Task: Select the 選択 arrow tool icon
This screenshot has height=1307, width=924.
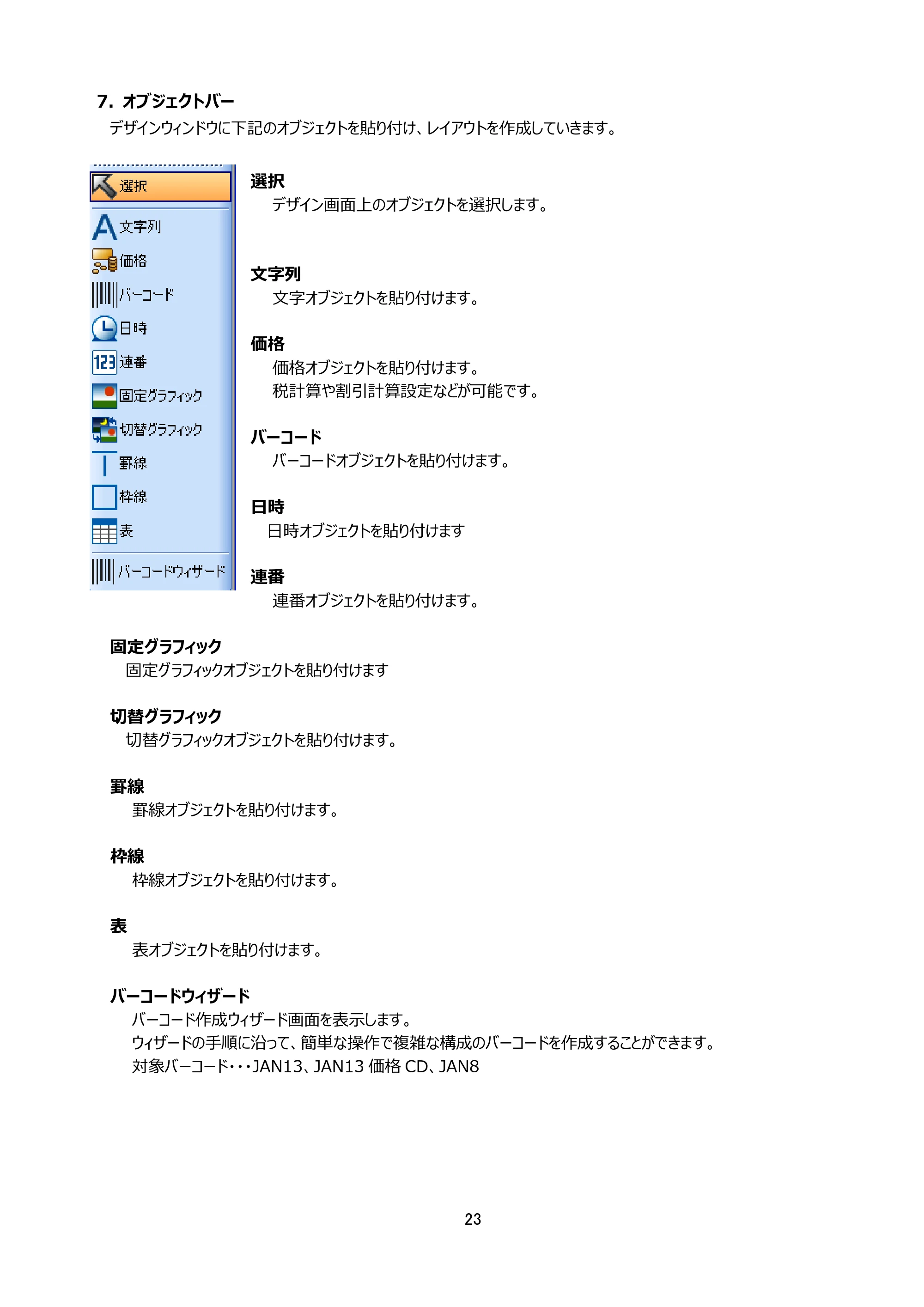Action: click(x=103, y=187)
